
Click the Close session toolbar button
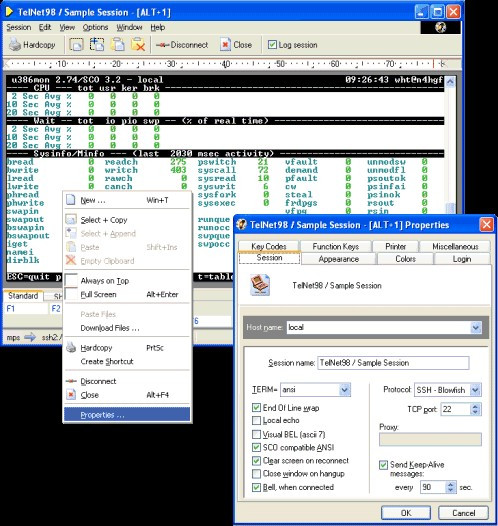236,45
